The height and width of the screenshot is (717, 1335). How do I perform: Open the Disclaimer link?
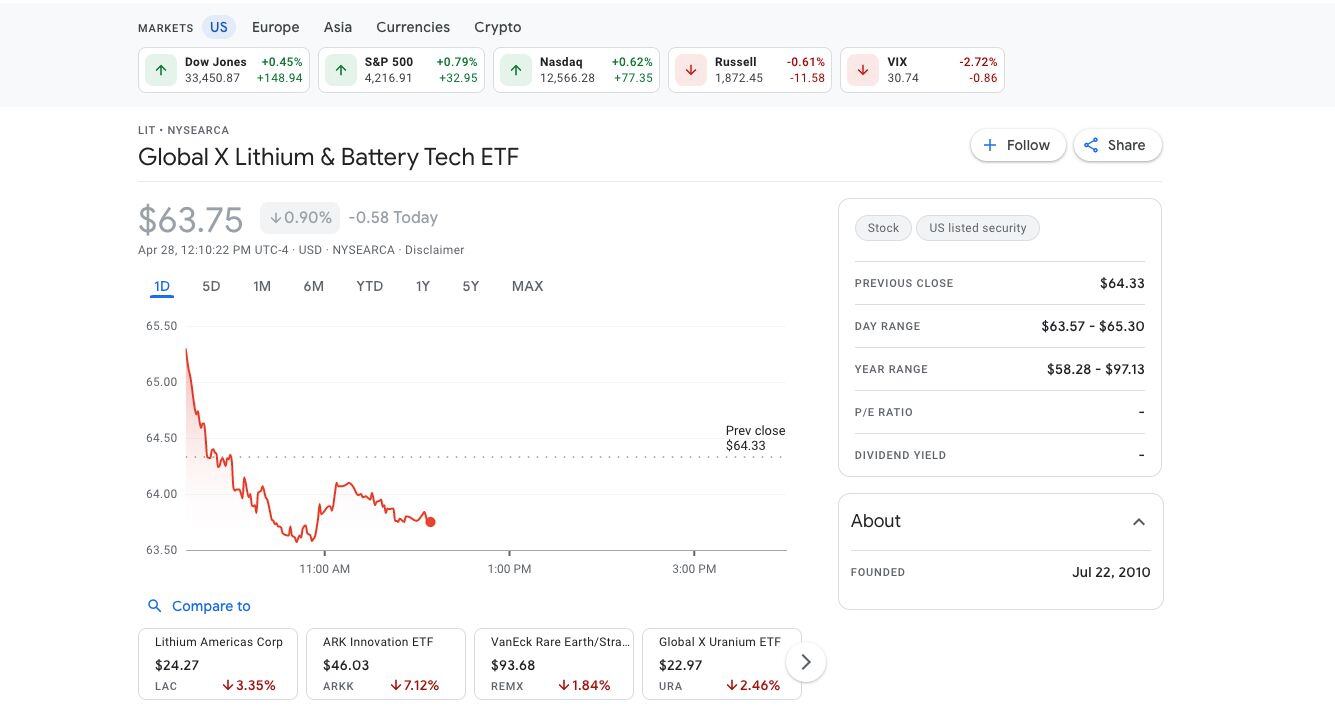click(434, 250)
